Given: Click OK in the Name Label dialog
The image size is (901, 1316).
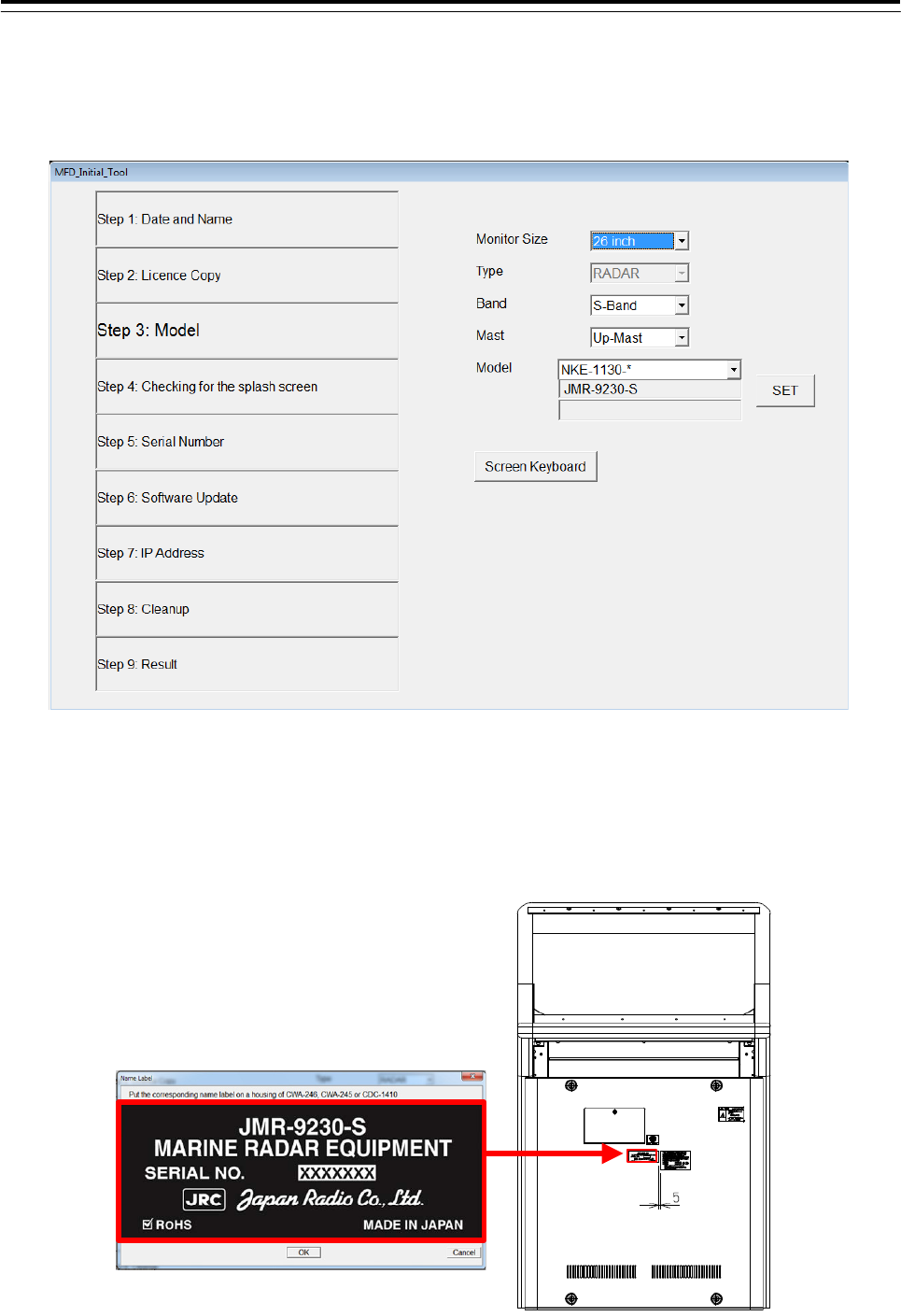Looking at the screenshot, I should click(303, 1252).
